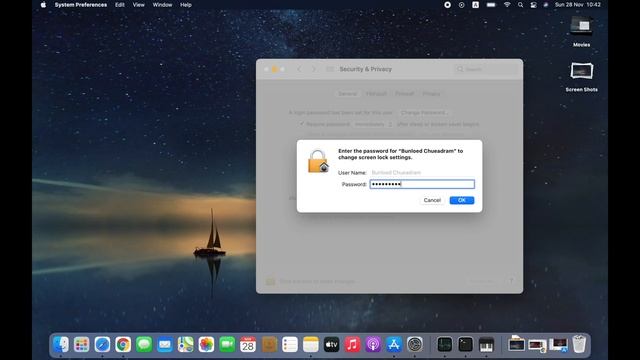
Task: Launch FaceTime from the dock
Action: [227, 344]
